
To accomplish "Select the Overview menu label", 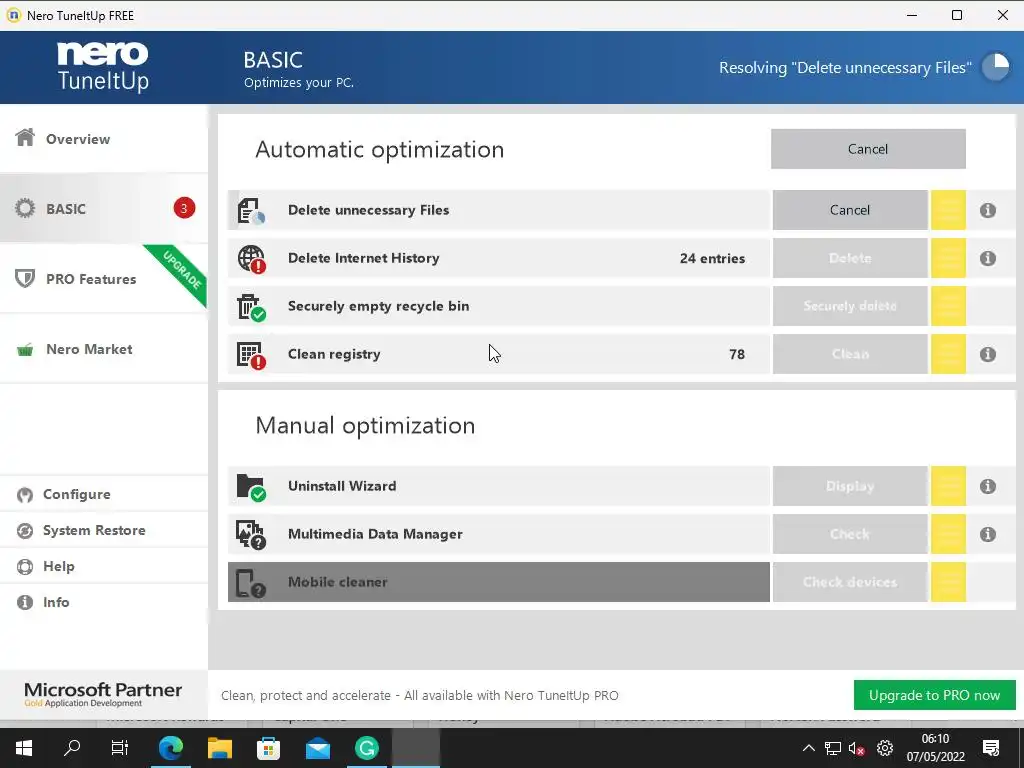I will [78, 139].
